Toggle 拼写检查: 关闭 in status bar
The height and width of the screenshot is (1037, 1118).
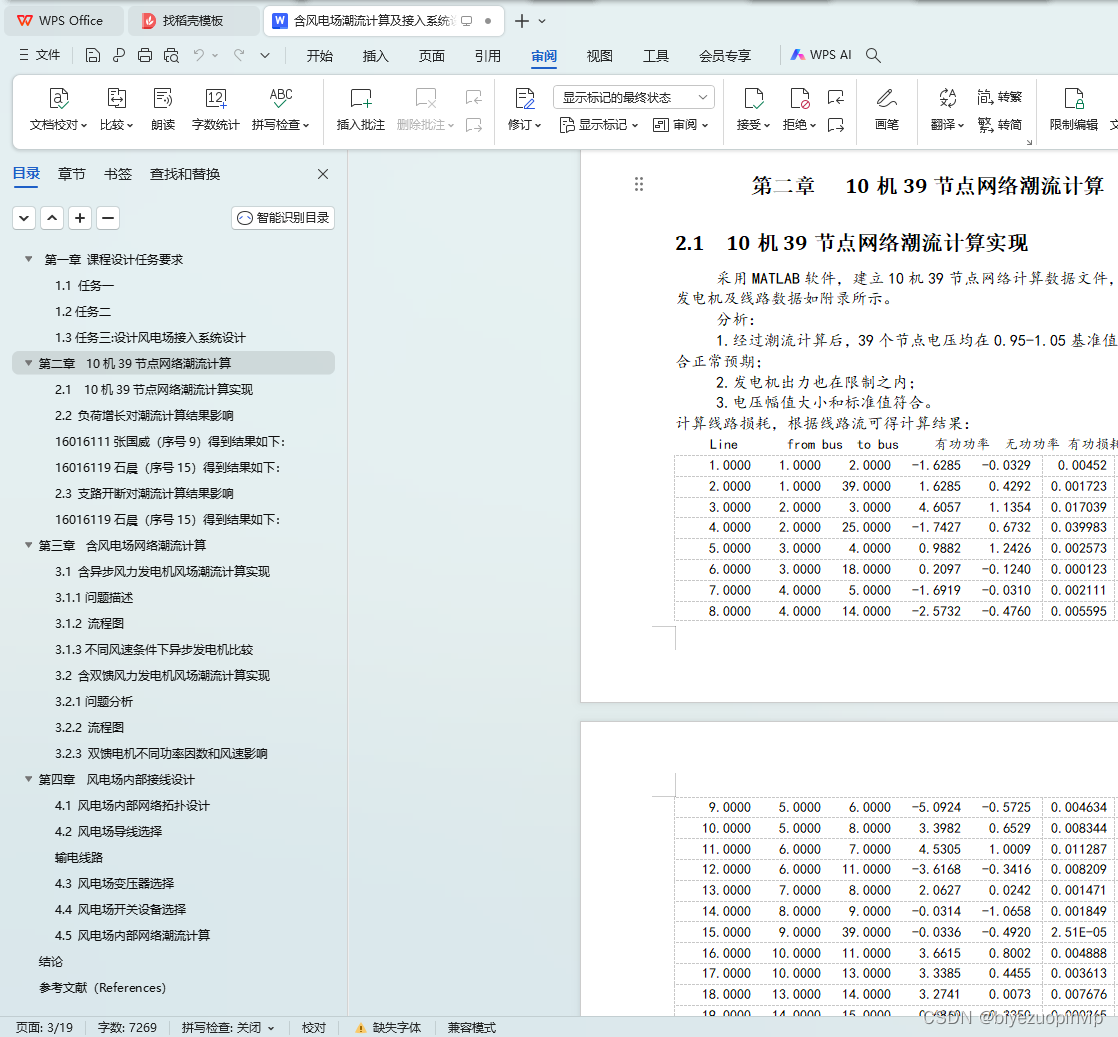click(x=227, y=1027)
